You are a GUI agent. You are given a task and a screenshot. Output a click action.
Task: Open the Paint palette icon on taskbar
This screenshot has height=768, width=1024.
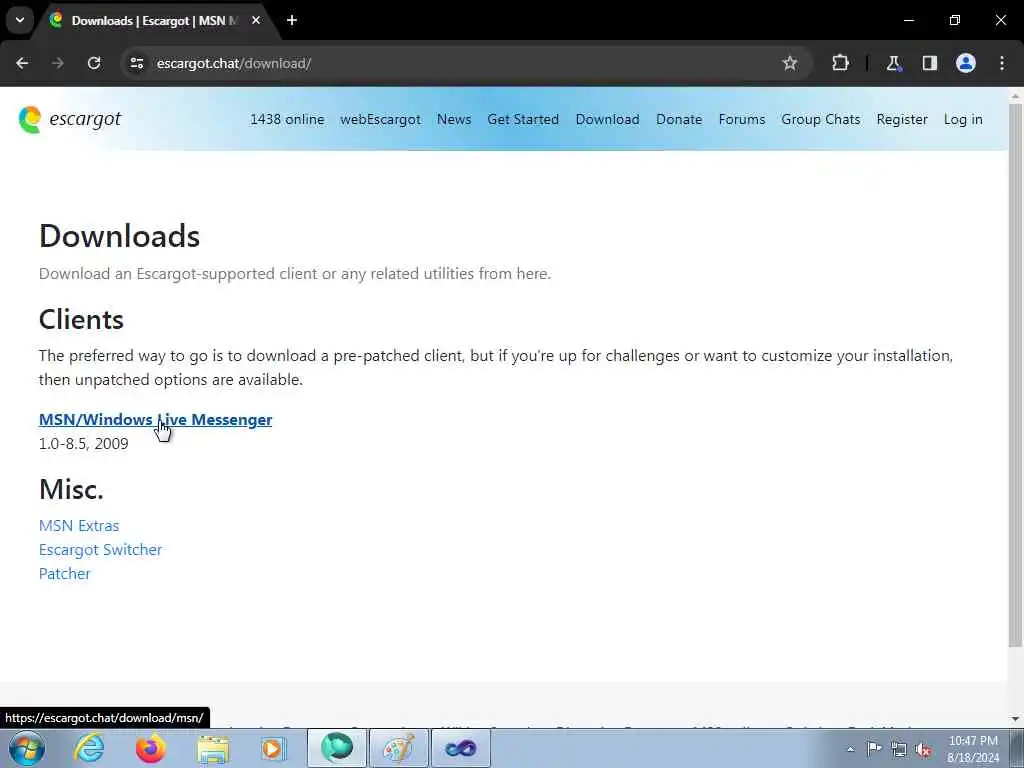click(x=398, y=748)
